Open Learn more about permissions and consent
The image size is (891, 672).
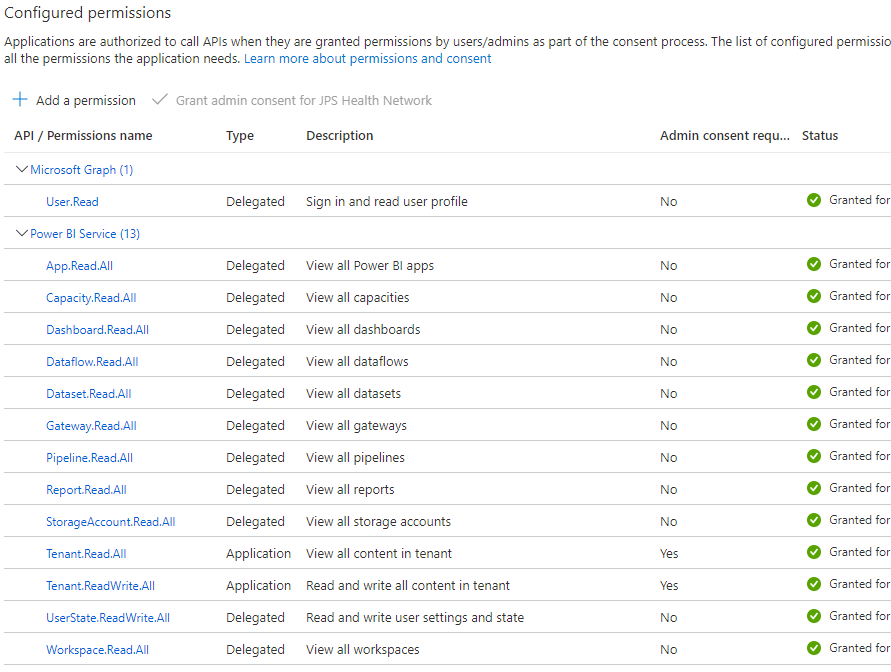(x=368, y=59)
